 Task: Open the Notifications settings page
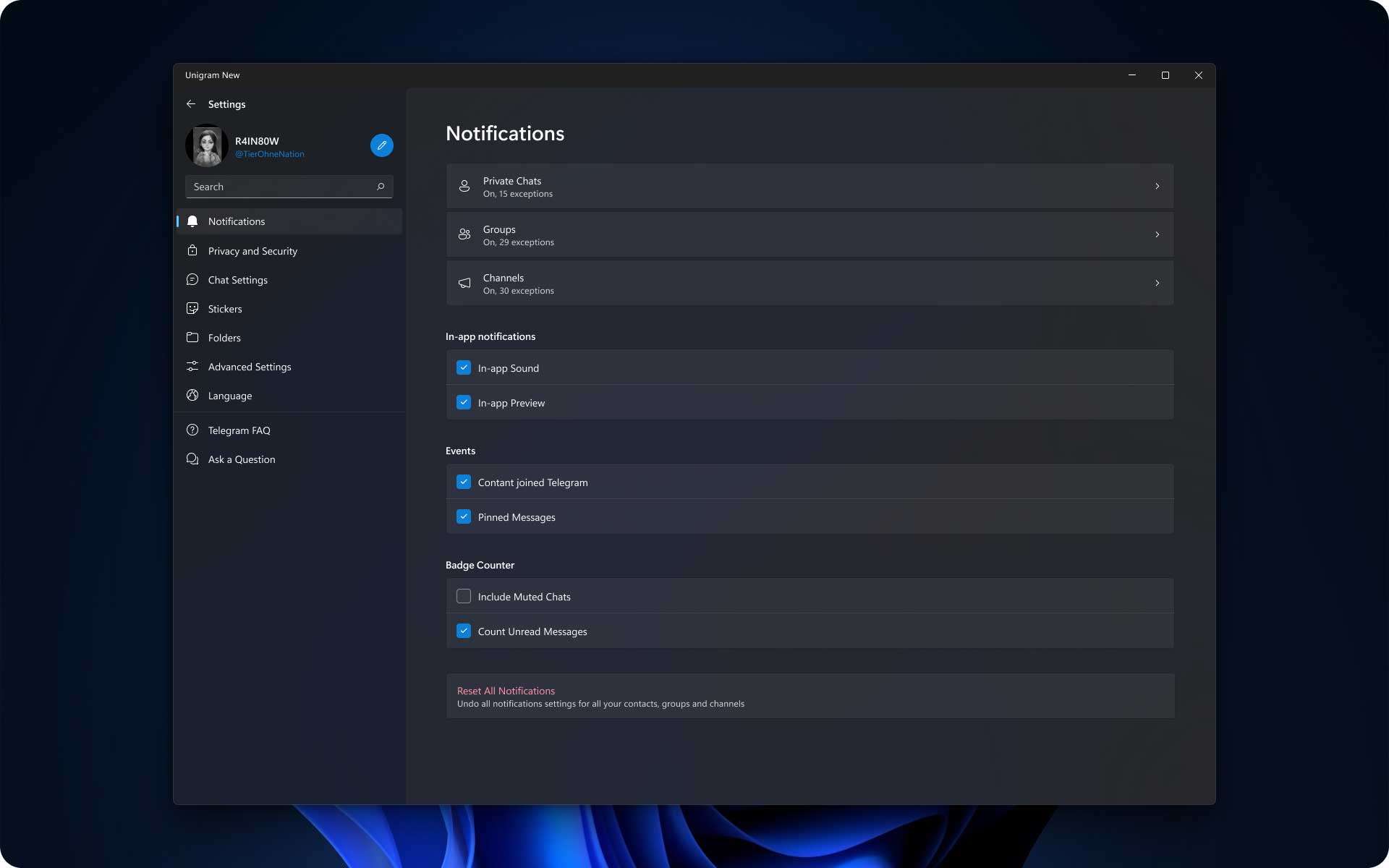(x=289, y=221)
